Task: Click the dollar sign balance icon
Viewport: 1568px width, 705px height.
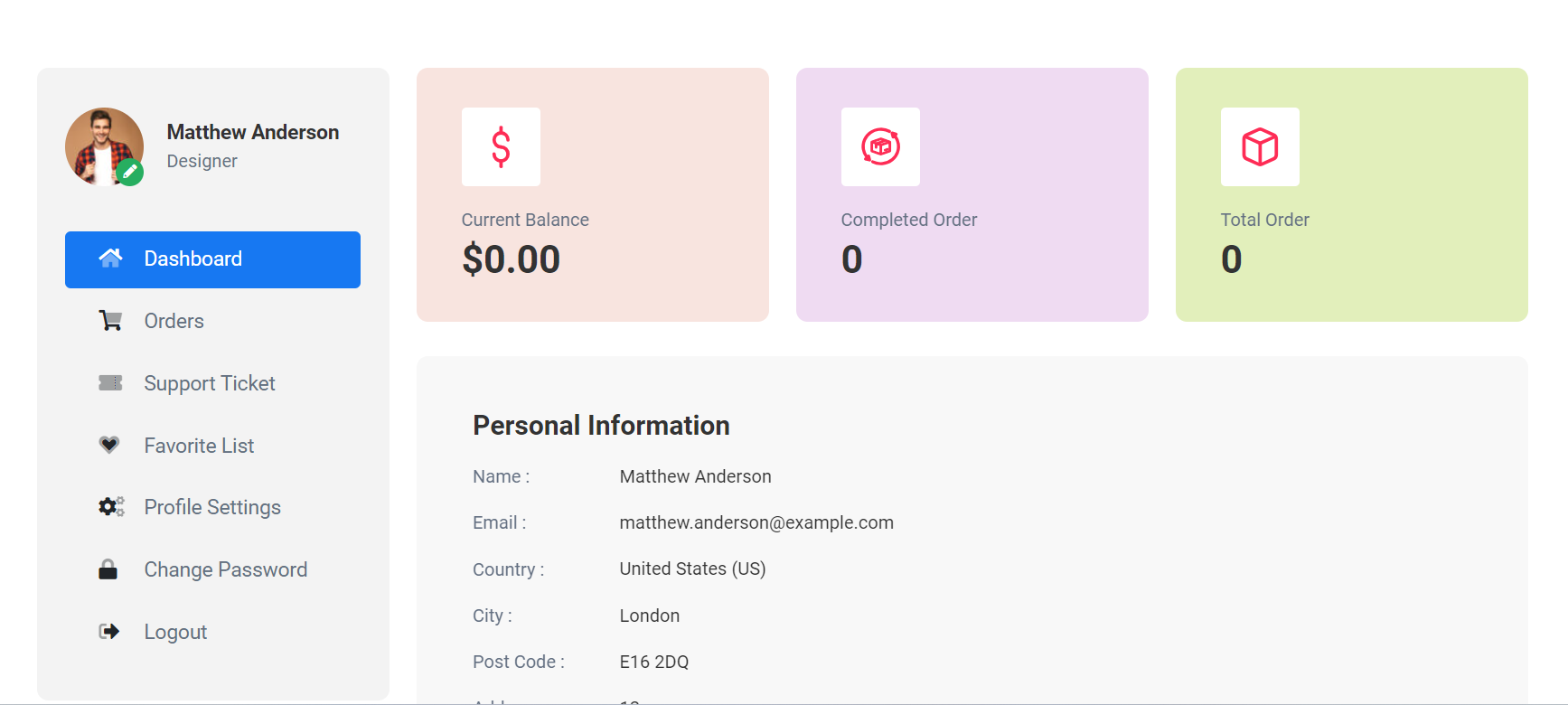Action: coord(501,147)
